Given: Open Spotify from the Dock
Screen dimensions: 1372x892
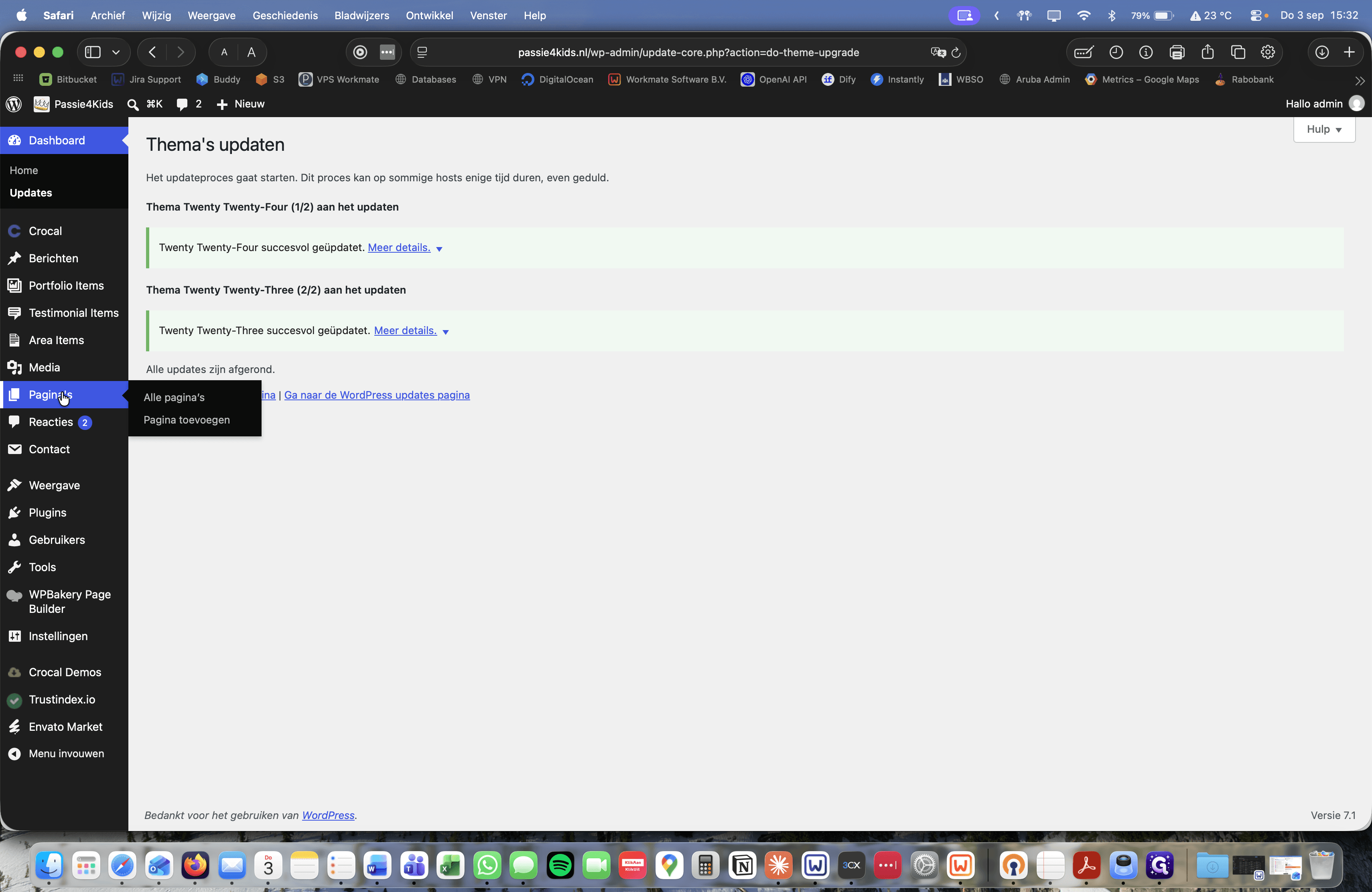Looking at the screenshot, I should (560, 866).
